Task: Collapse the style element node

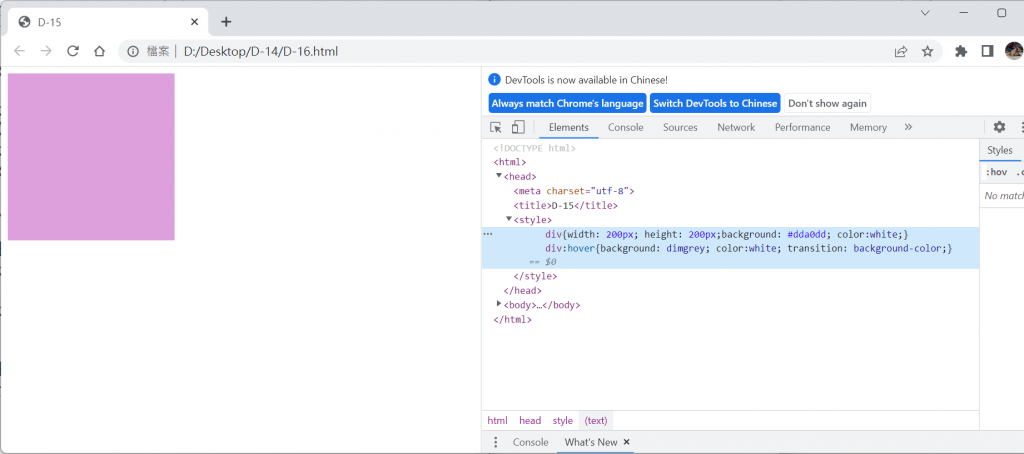Action: click(509, 219)
